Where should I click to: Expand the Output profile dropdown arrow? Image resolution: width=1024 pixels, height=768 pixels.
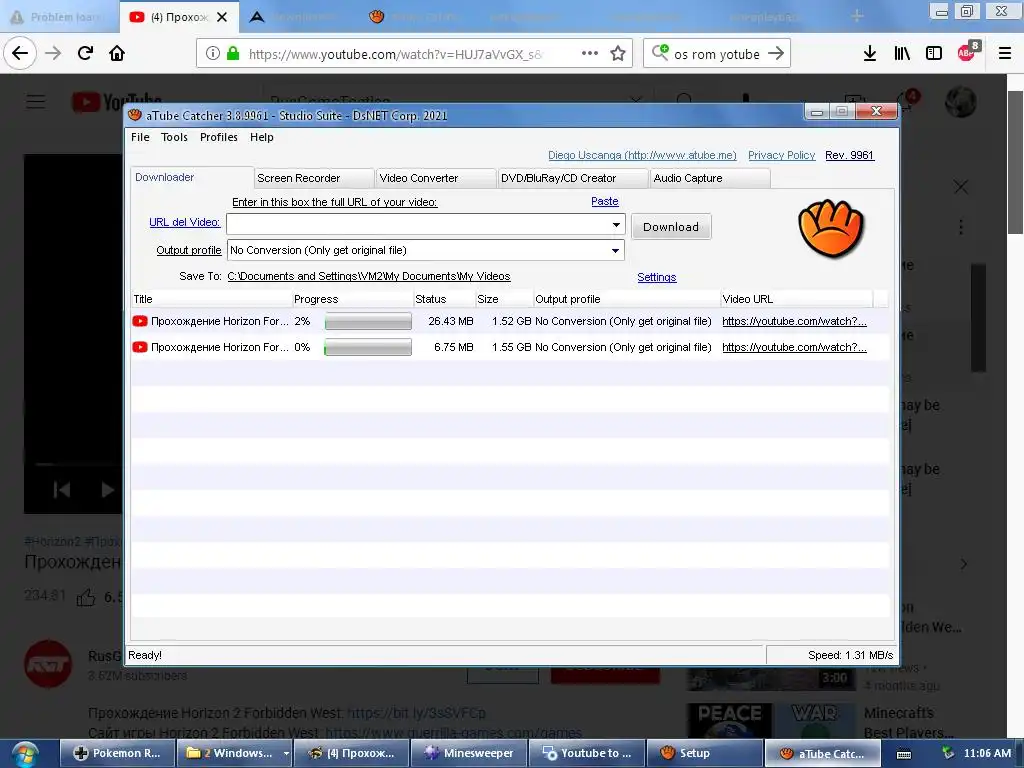(x=615, y=250)
